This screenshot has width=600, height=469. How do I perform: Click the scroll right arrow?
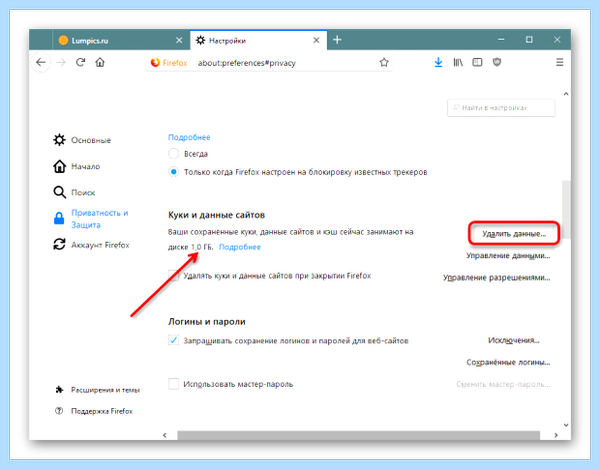[x=556, y=435]
